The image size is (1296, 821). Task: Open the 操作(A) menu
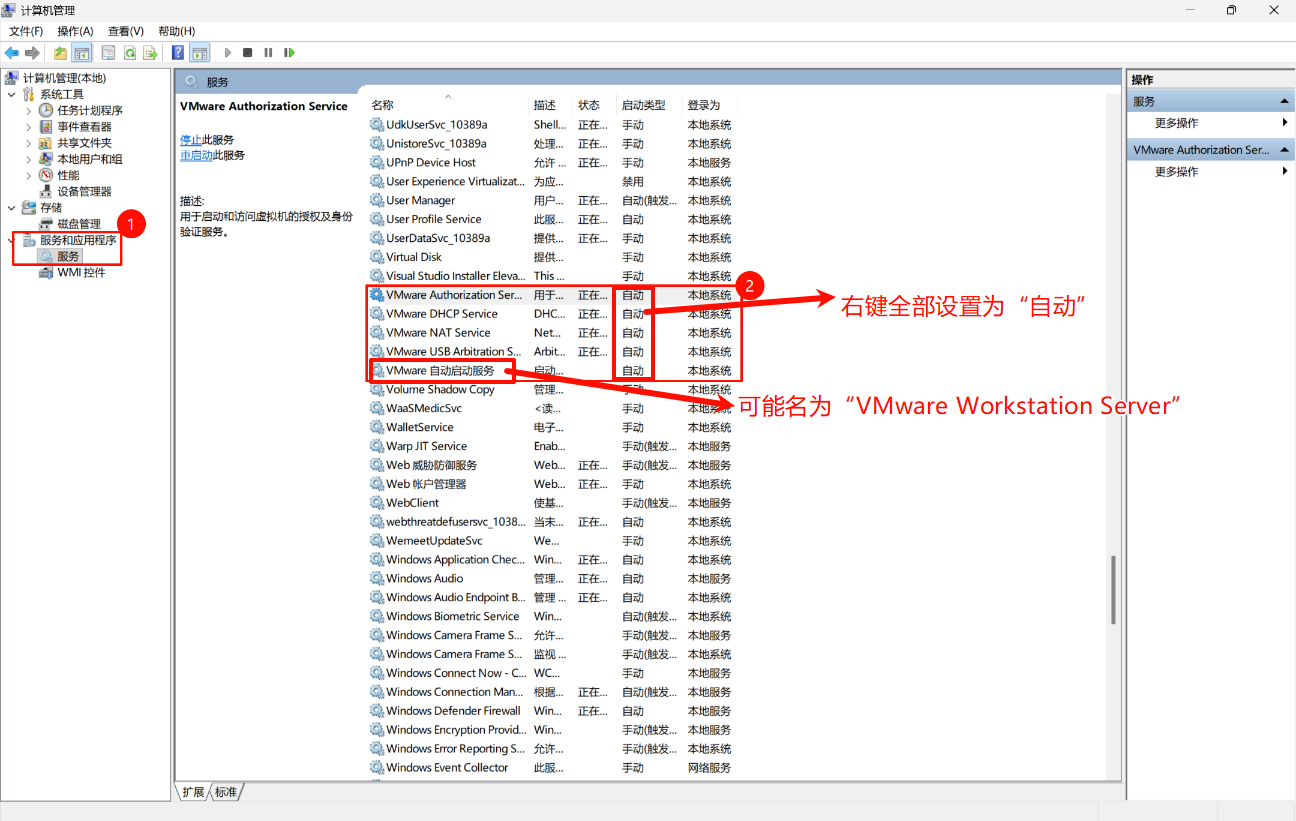click(x=75, y=31)
